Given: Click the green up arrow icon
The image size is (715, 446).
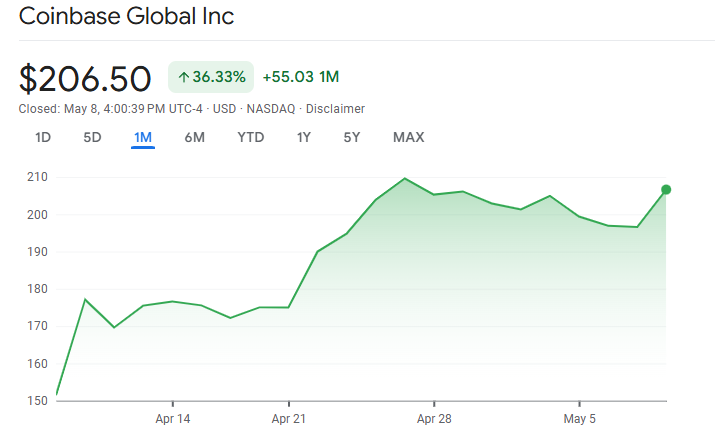Looking at the screenshot, I should (184, 77).
